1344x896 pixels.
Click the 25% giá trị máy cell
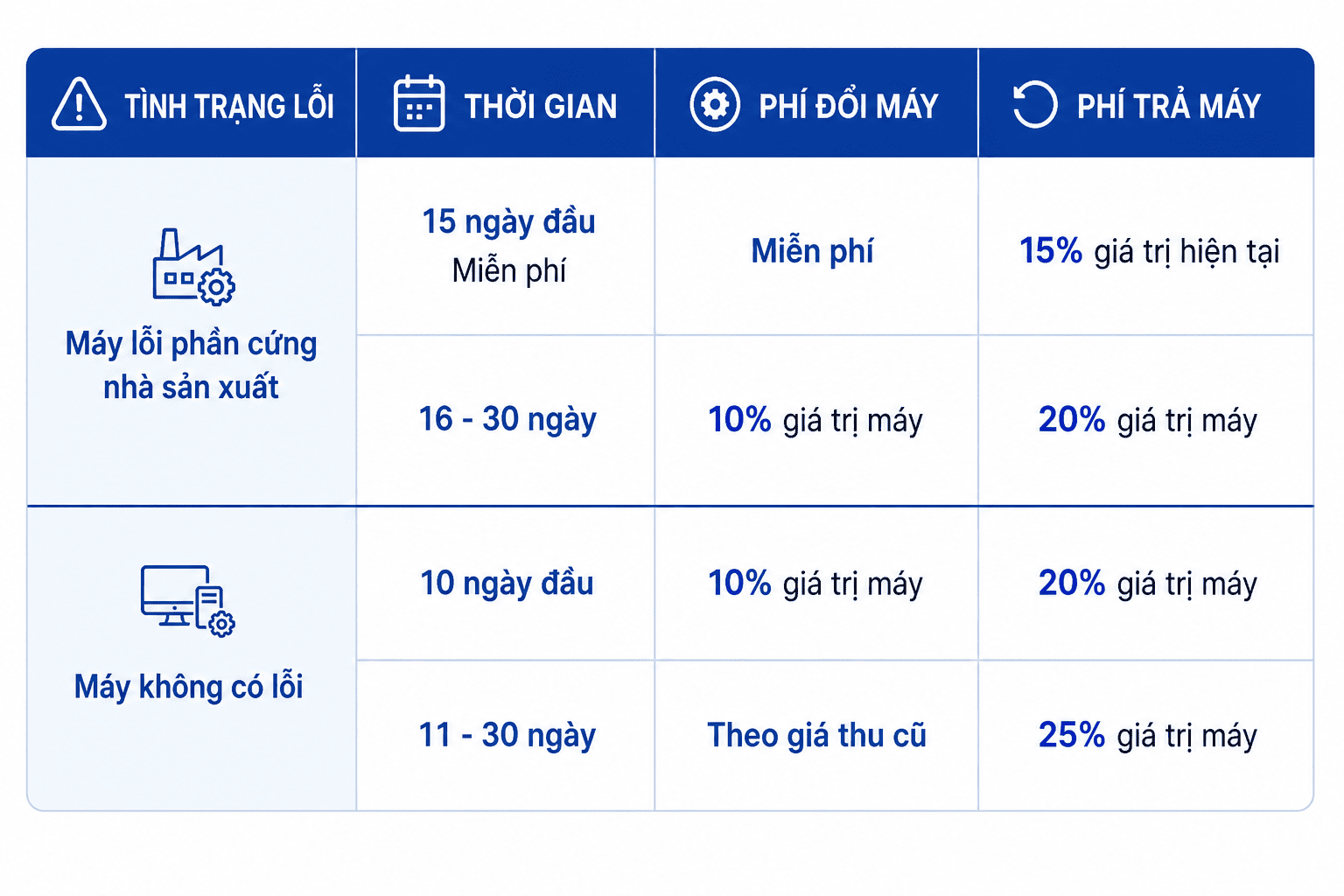click(1147, 735)
